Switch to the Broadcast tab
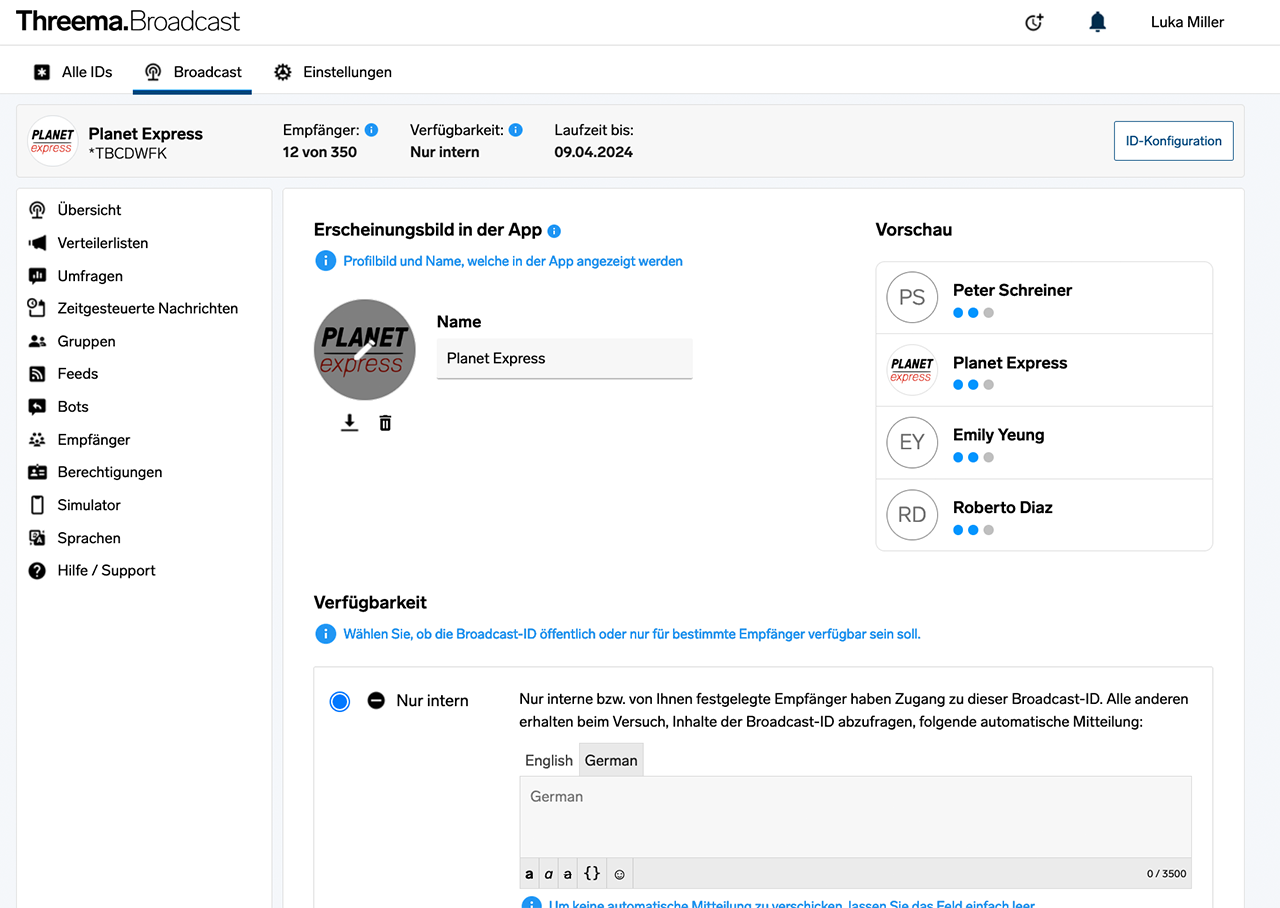Viewport: 1280px width, 908px height. (x=192, y=72)
